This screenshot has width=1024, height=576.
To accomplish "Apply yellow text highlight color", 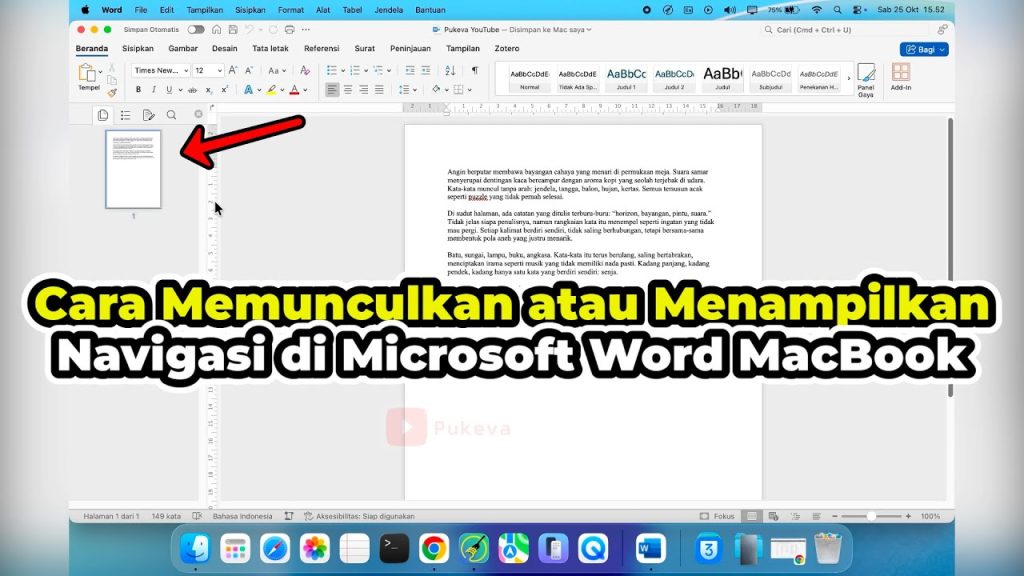I will coord(272,90).
